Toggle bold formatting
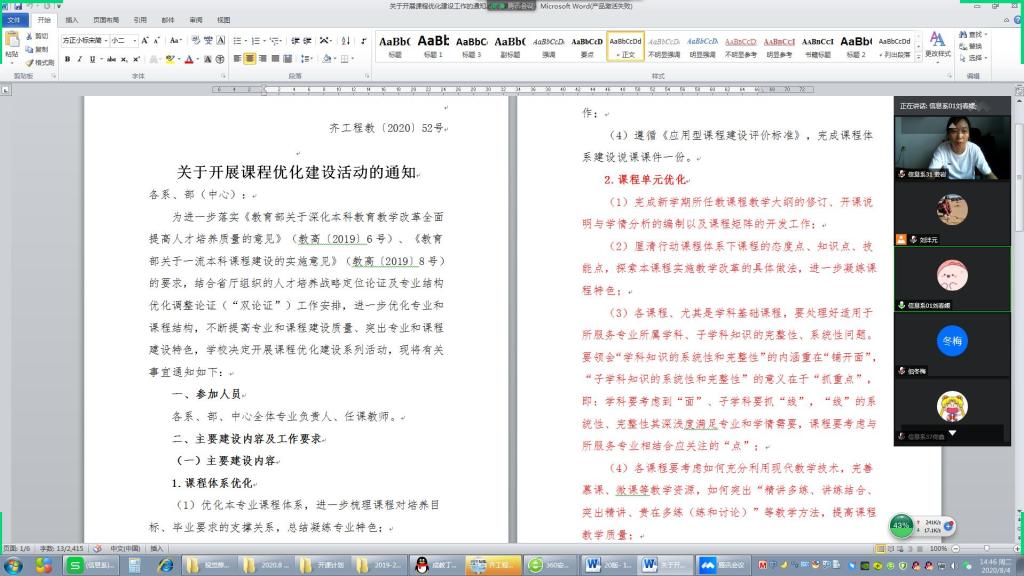This screenshot has height=576, width=1024. tap(67, 59)
